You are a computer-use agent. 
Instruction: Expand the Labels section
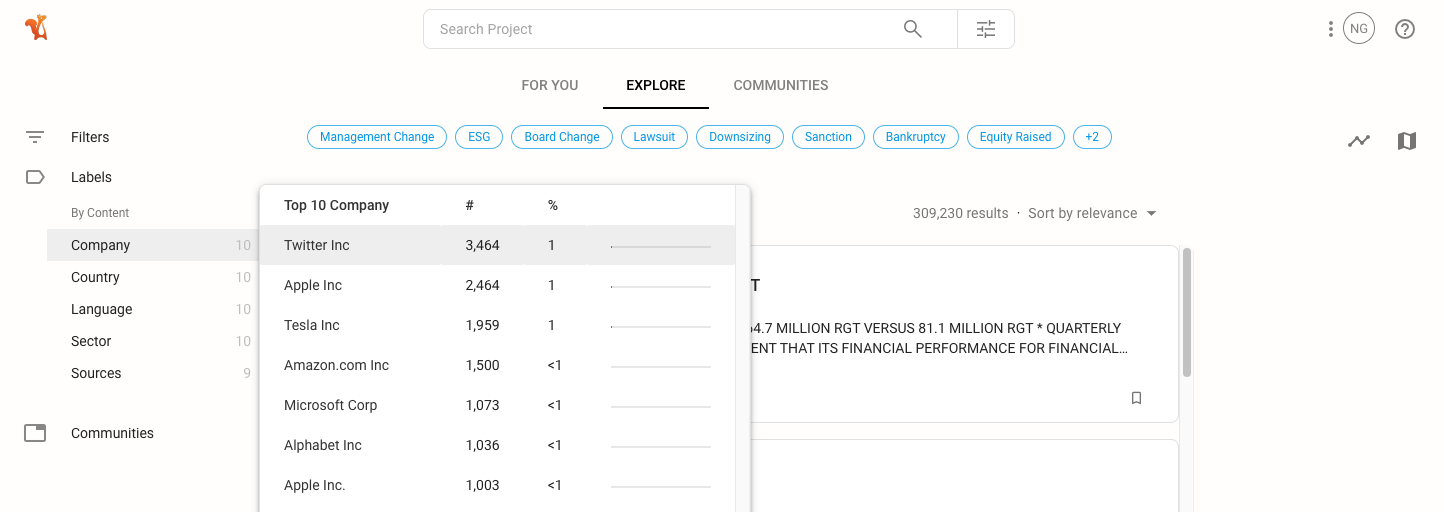coord(91,177)
